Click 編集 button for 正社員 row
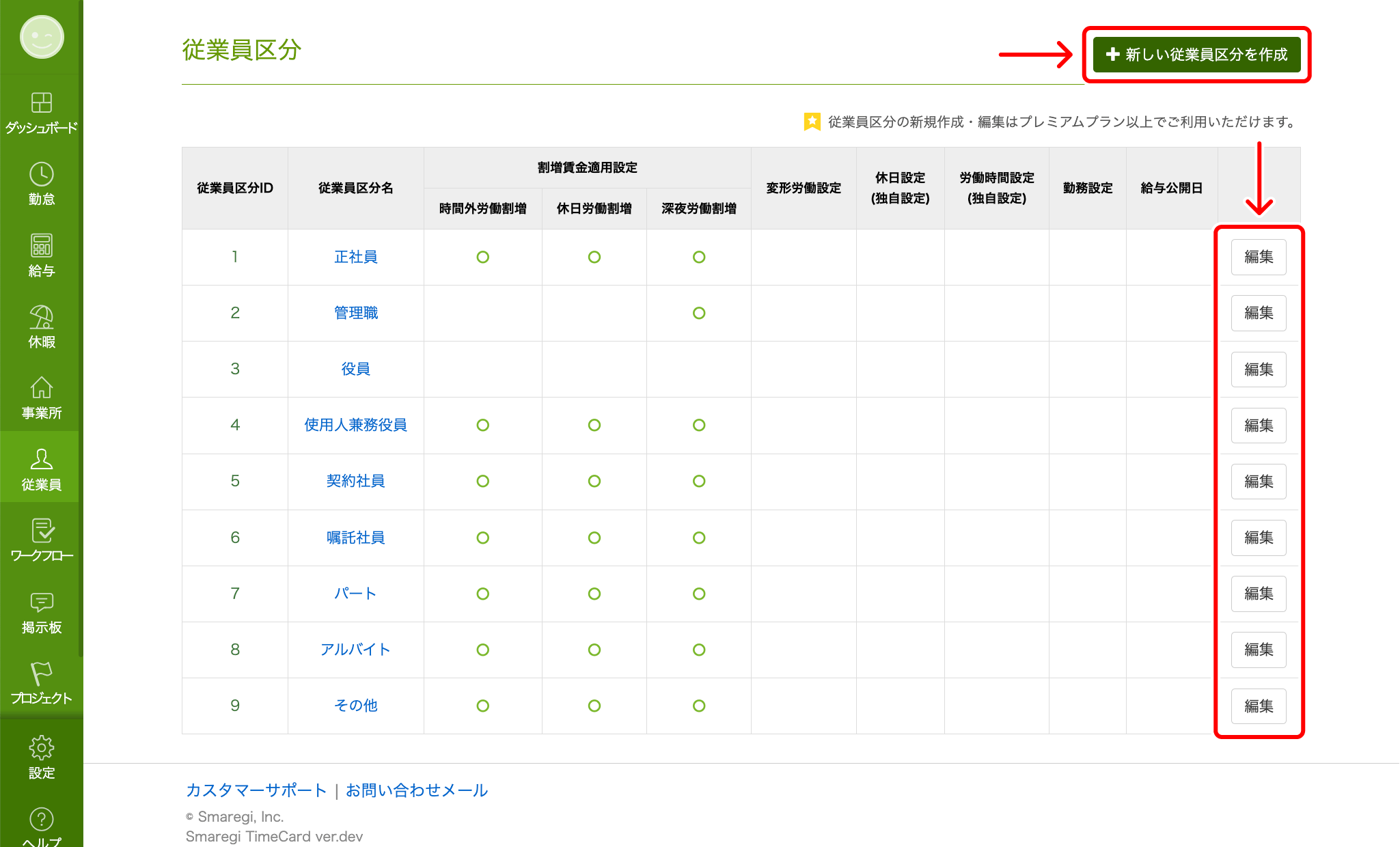 tap(1259, 257)
